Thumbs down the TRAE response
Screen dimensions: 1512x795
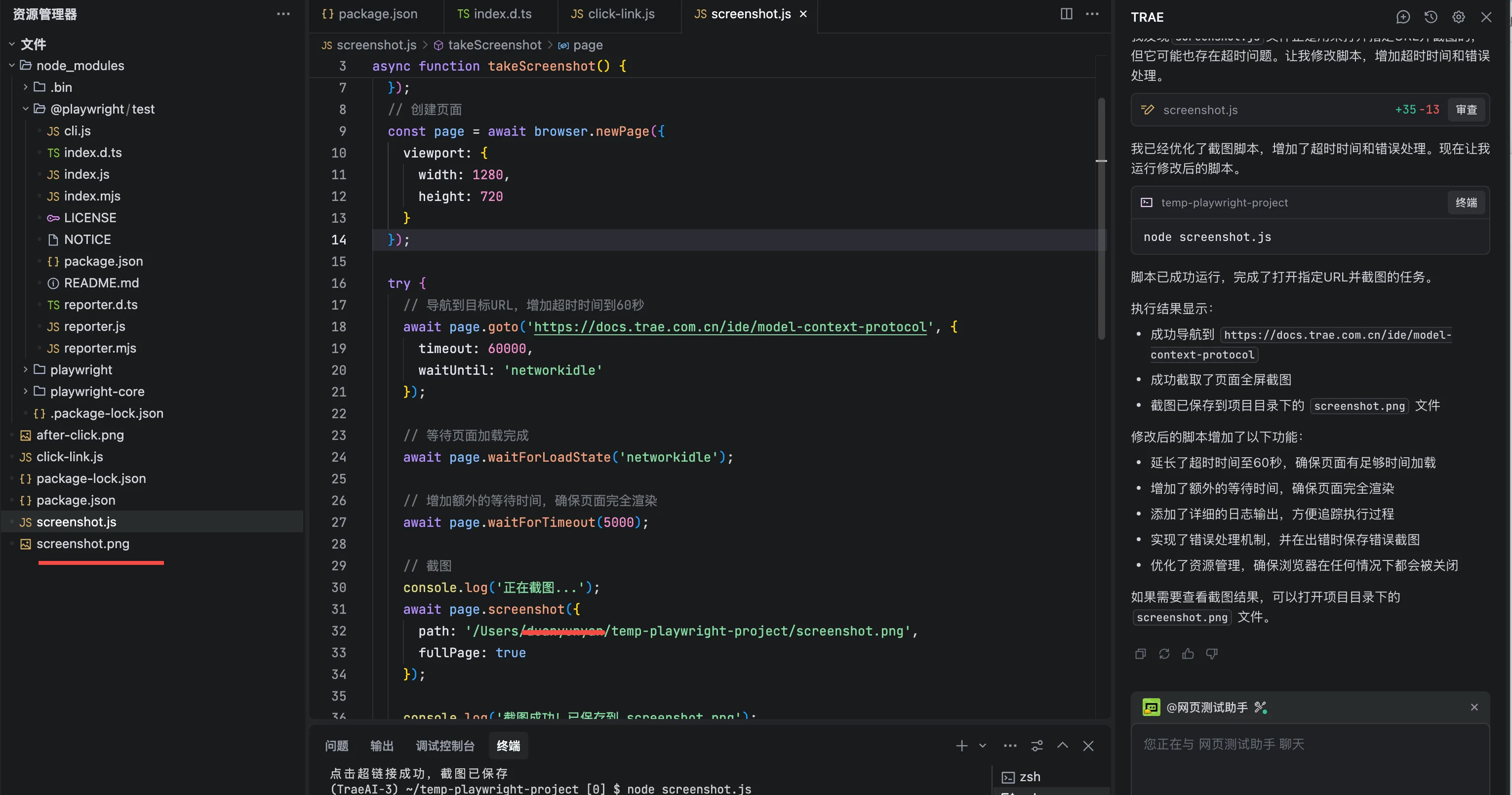click(x=1211, y=653)
